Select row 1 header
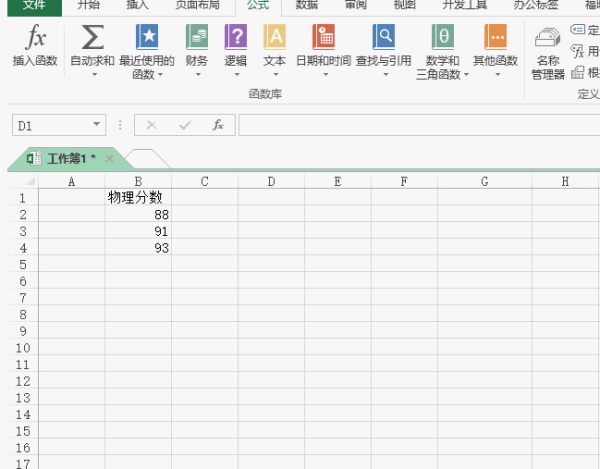600x469 pixels. pyautogui.click(x=23, y=198)
